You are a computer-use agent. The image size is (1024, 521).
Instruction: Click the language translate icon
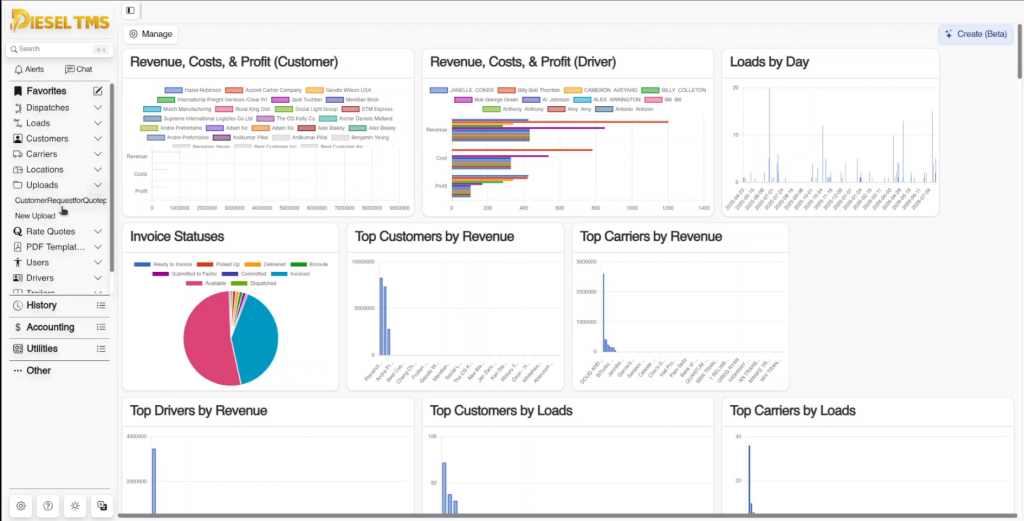tap(102, 506)
